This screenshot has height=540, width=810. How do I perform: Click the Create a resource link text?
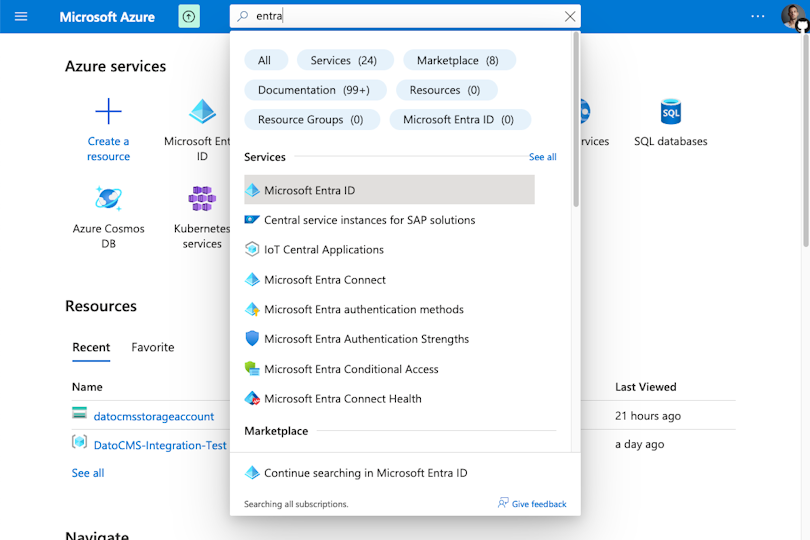point(108,149)
